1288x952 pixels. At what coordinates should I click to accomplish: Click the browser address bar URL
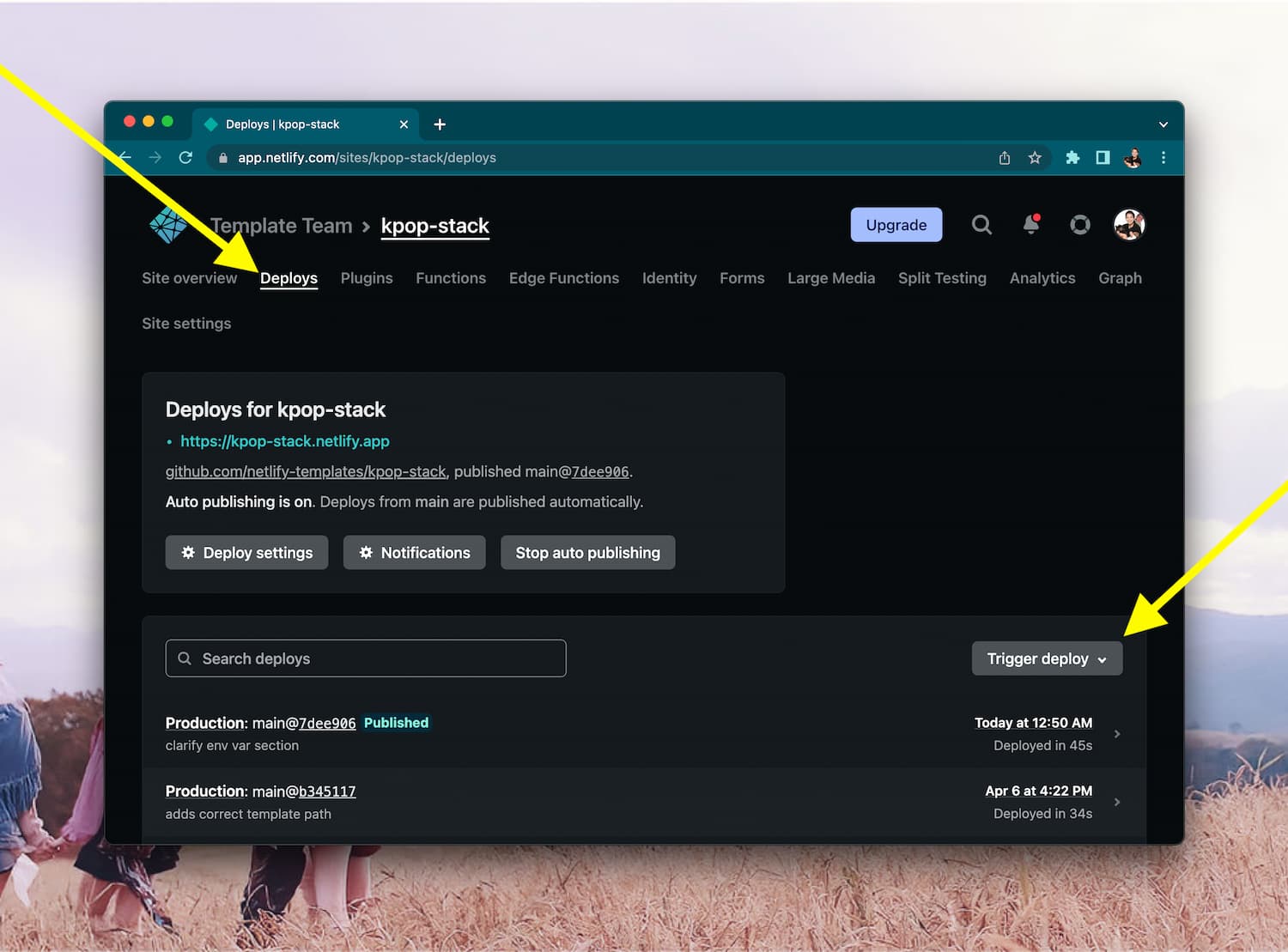368,158
